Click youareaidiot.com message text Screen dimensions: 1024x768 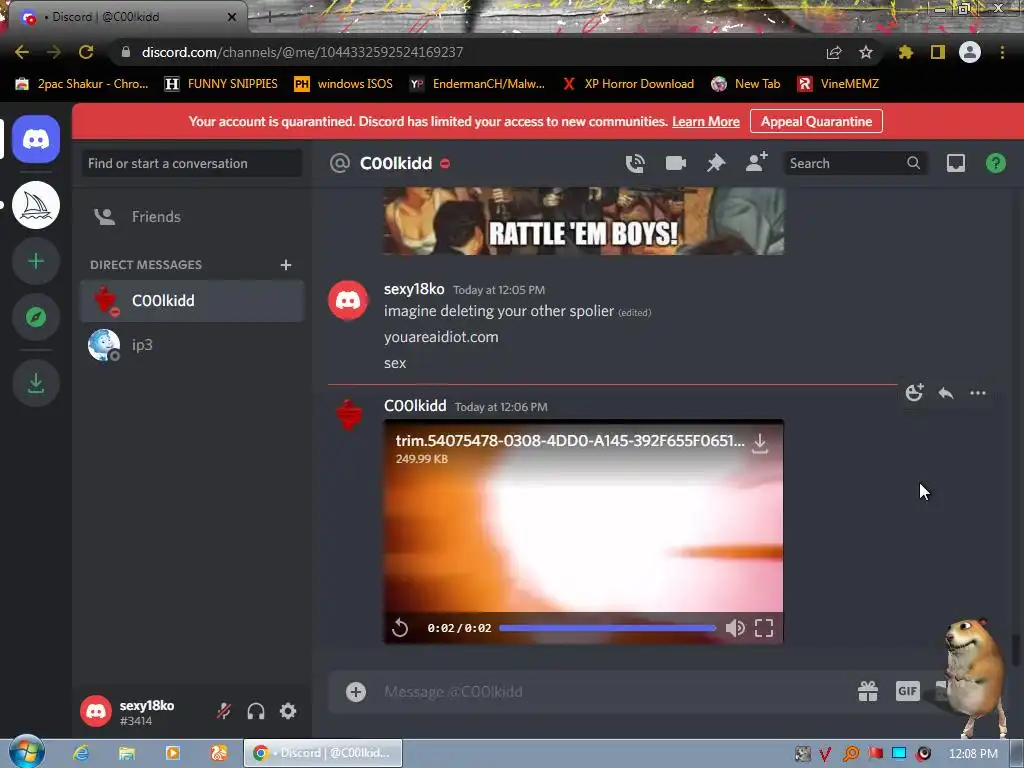[441, 337]
